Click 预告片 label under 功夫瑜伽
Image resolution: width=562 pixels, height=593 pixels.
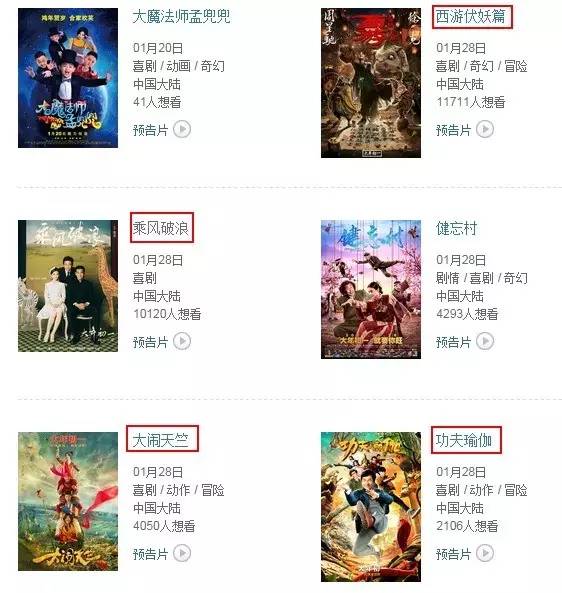(x=453, y=554)
